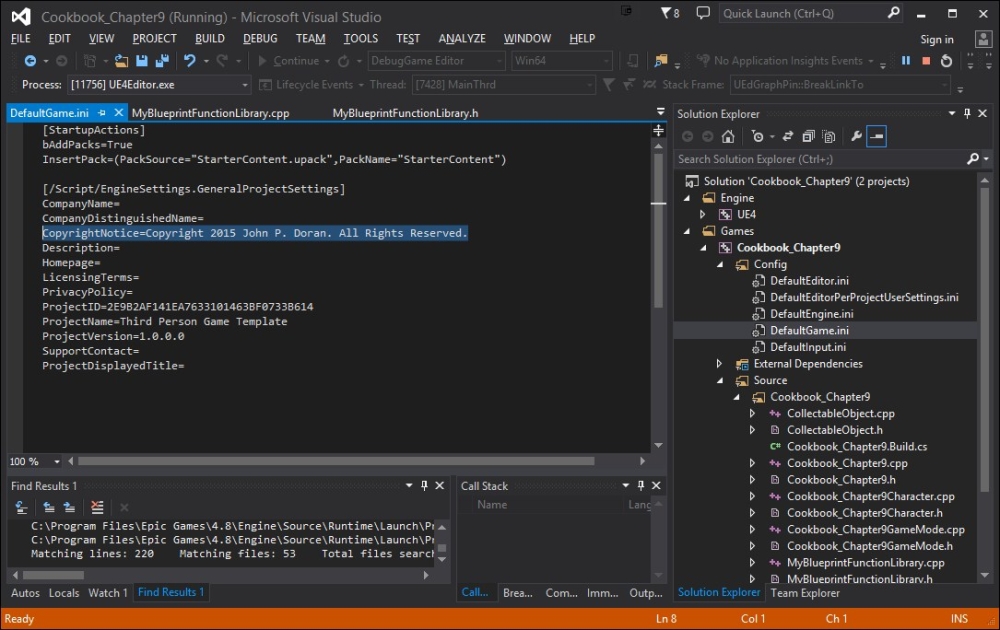Screen dimensions: 1000x630
Task: Toggle Preview Selected Items in Solution Explorer
Action: pyautogui.click(x=876, y=137)
